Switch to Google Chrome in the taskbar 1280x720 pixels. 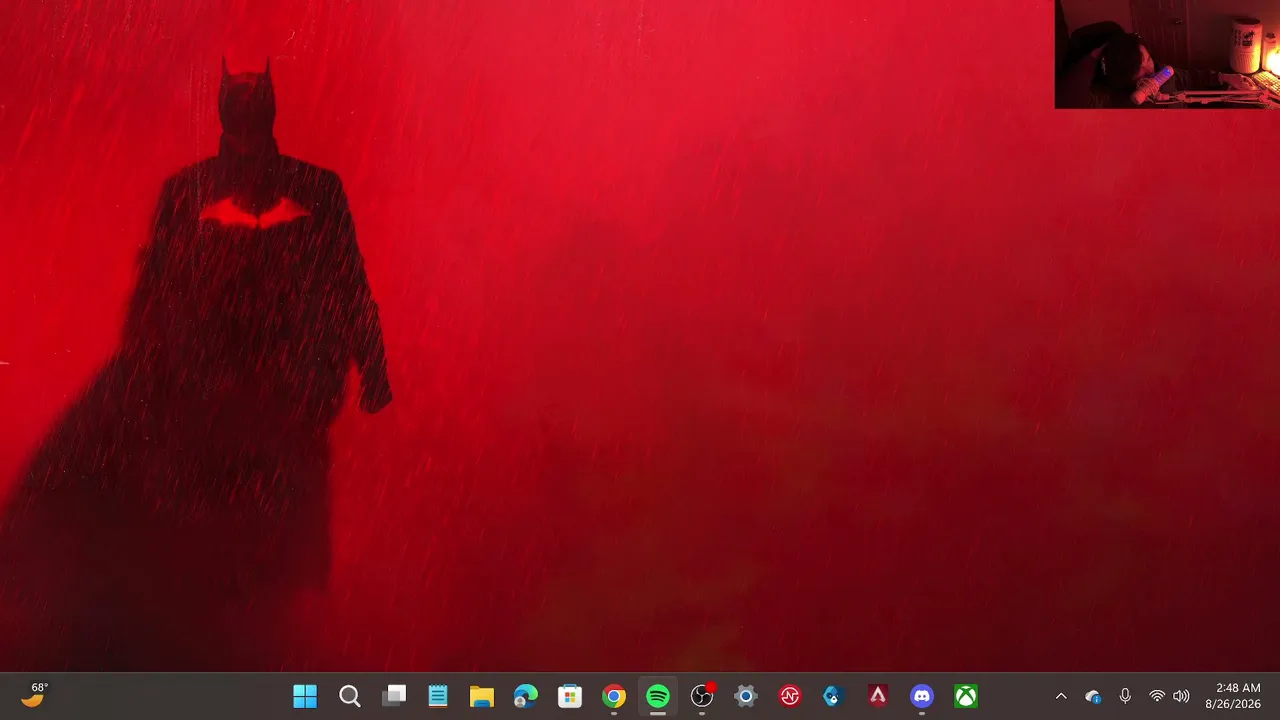614,696
